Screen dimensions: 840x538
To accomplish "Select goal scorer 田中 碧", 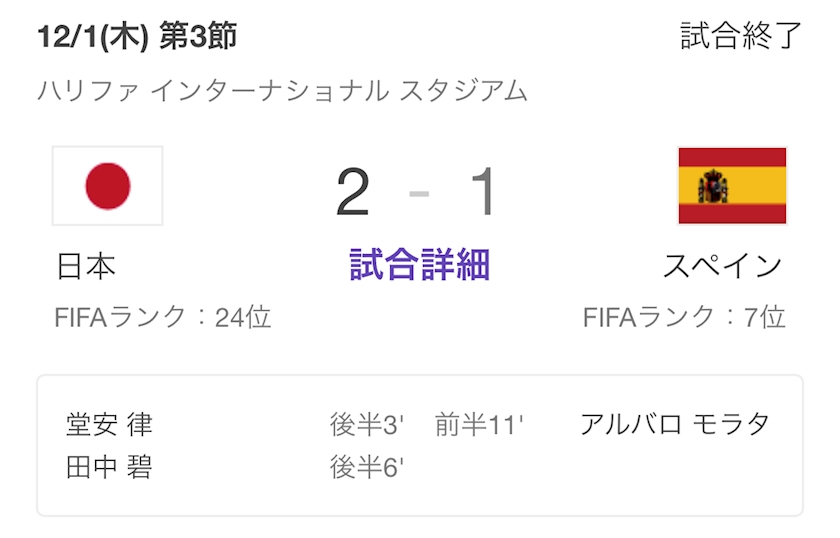I will (x=109, y=467).
